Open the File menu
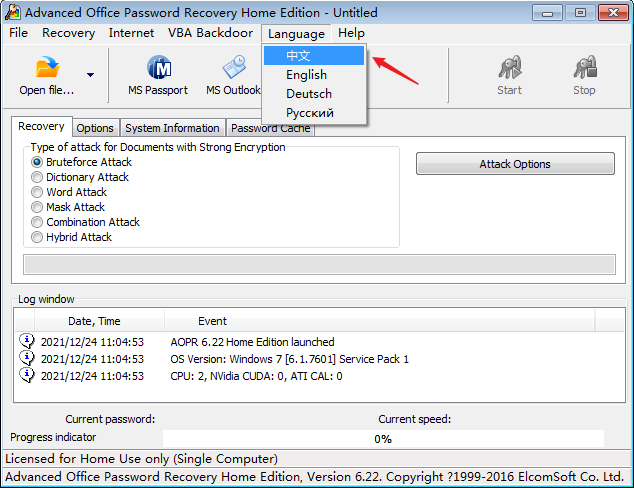This screenshot has width=634, height=488. 19,33
